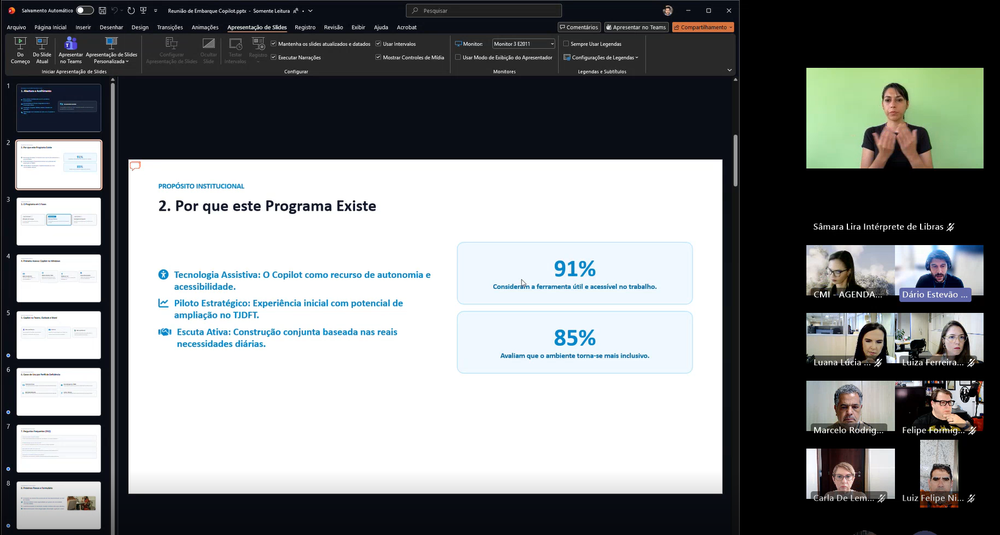Uncheck Executar Narrações checkbox
The image size is (1000, 535).
274,57
